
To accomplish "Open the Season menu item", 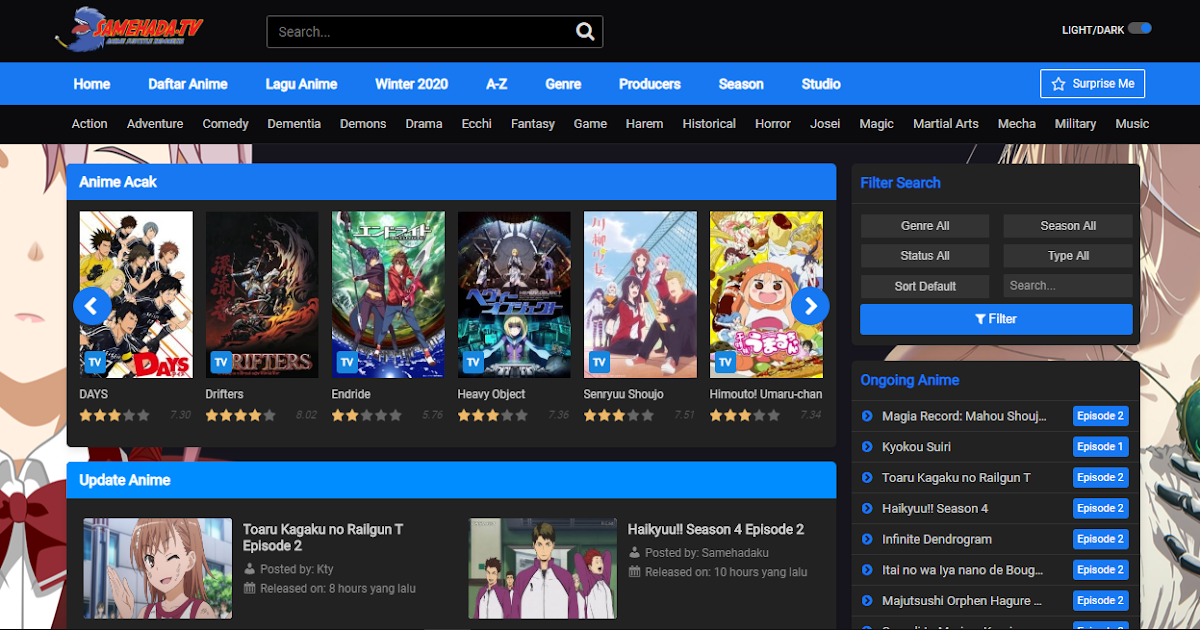I will pos(741,84).
